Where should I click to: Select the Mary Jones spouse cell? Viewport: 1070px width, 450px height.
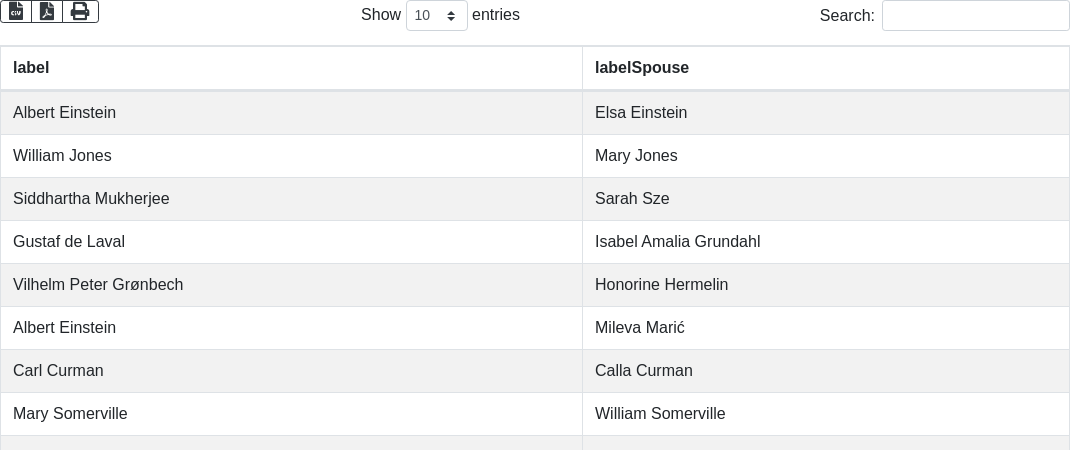[x=636, y=156]
